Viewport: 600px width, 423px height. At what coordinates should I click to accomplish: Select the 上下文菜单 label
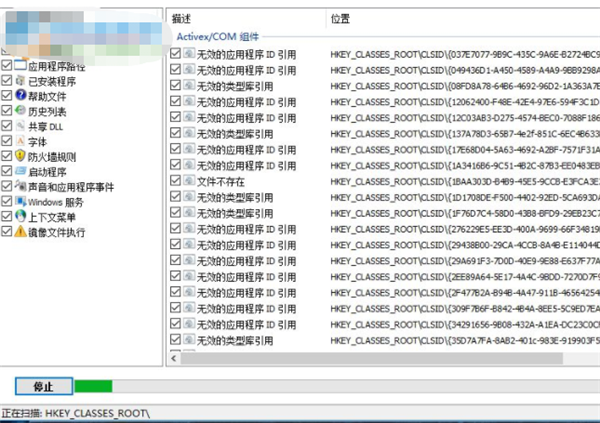52,217
